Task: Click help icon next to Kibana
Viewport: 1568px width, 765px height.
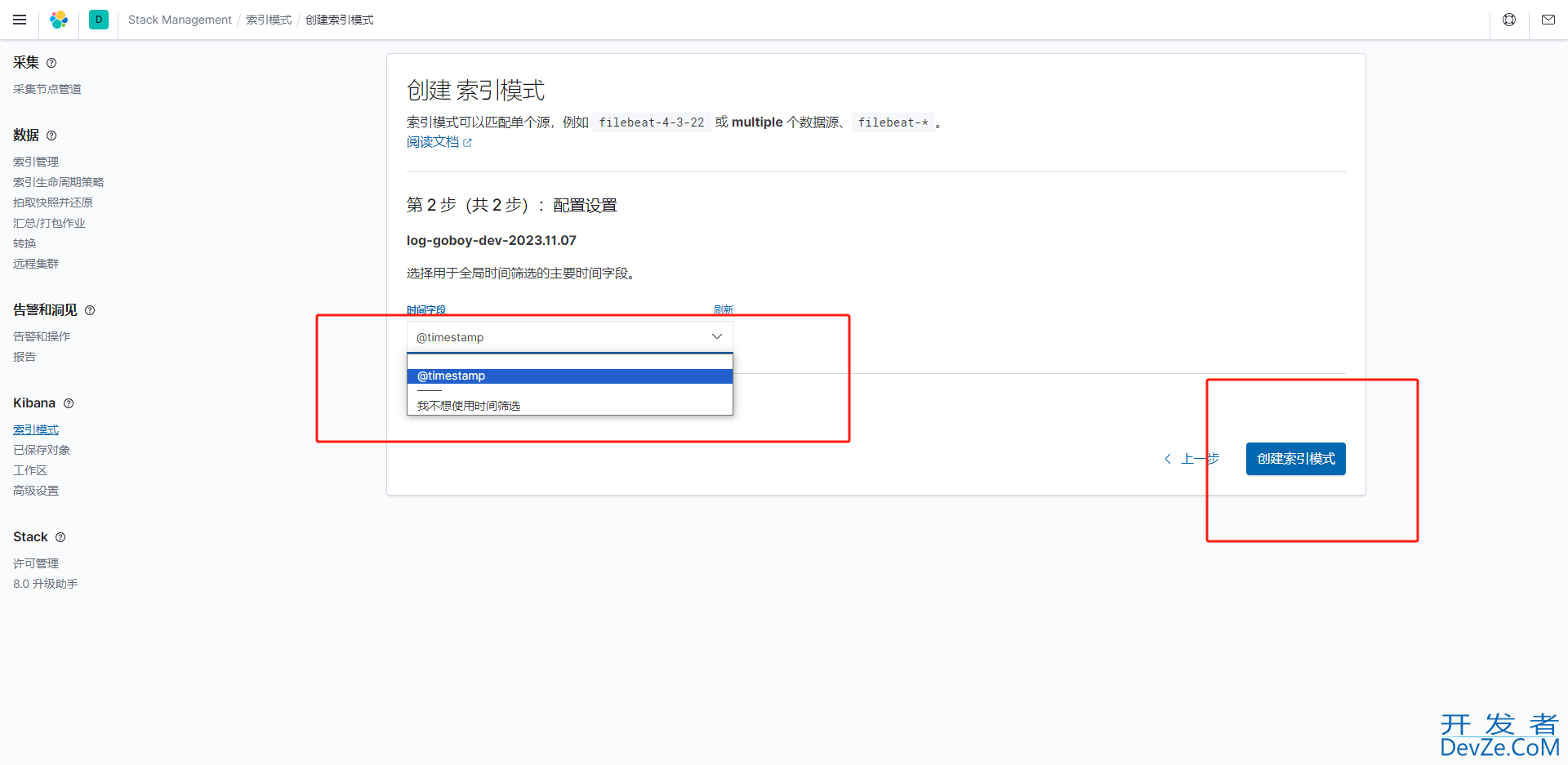Action: (x=69, y=403)
